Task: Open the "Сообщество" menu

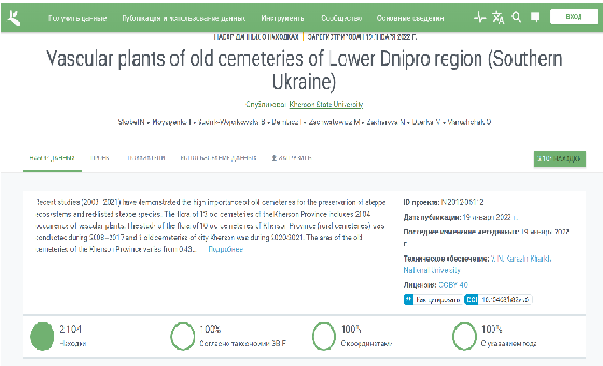Action: (x=341, y=18)
